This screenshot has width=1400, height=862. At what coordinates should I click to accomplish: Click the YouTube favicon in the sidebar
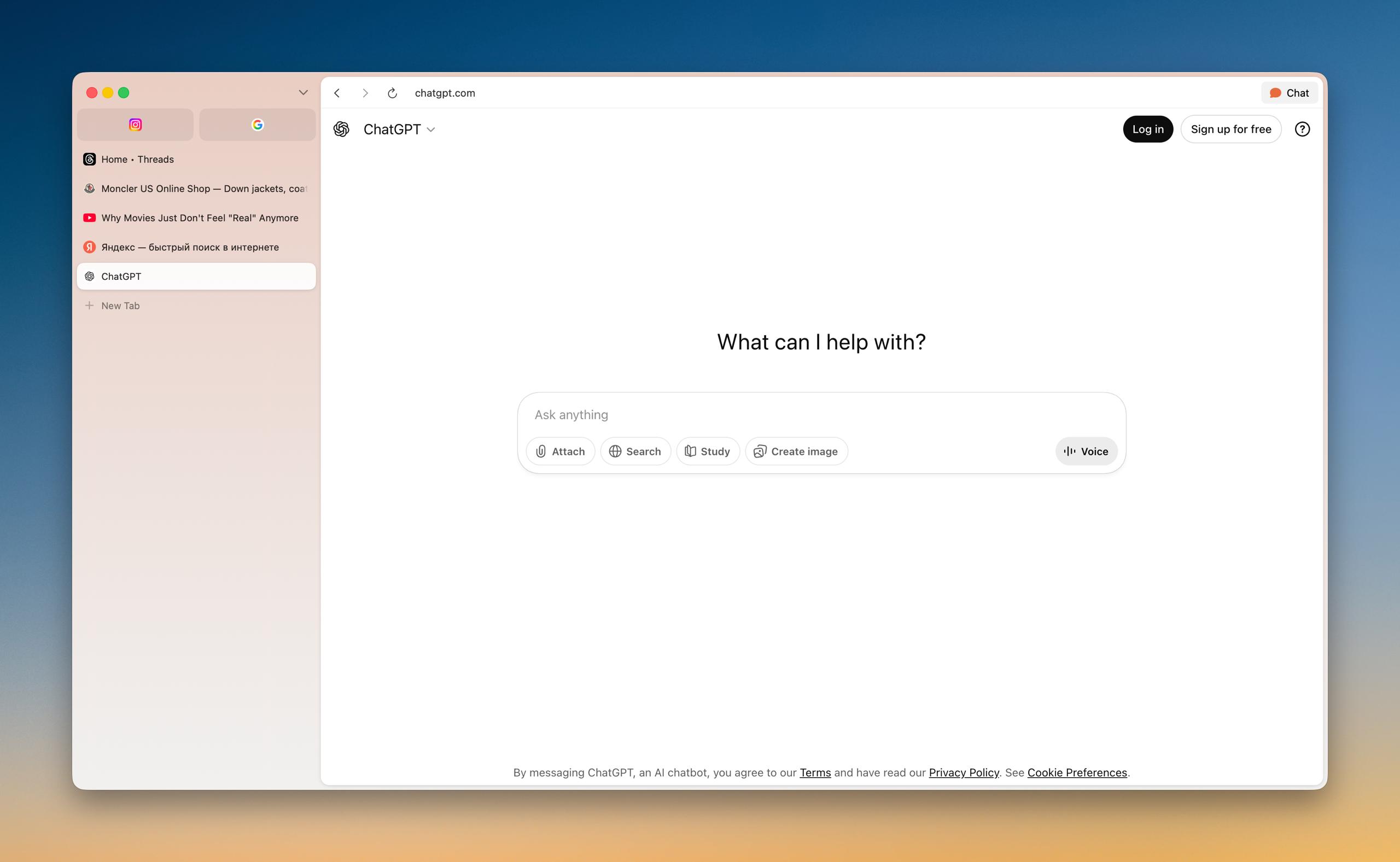click(x=90, y=218)
